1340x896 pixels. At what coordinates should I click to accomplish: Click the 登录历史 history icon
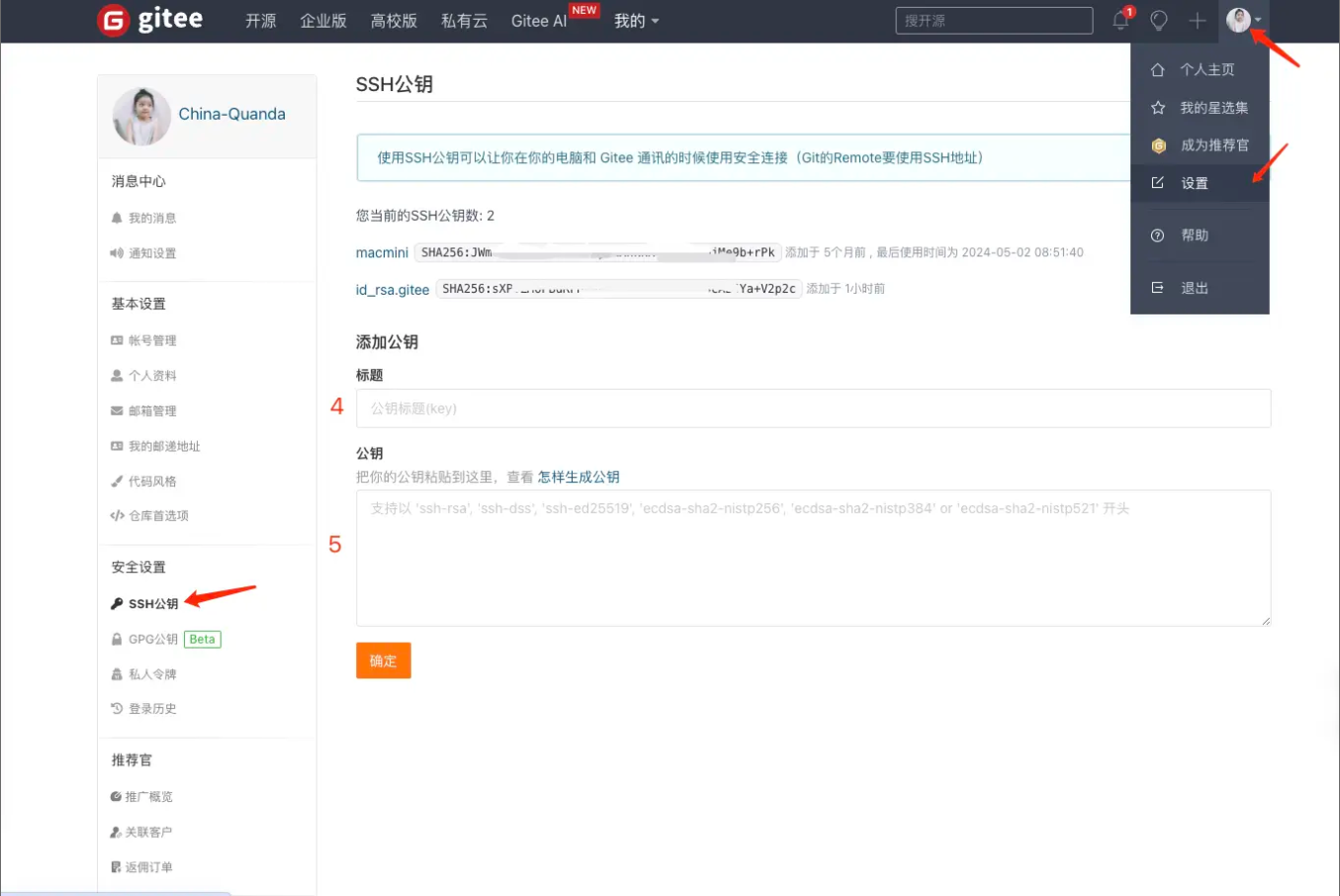[x=116, y=708]
